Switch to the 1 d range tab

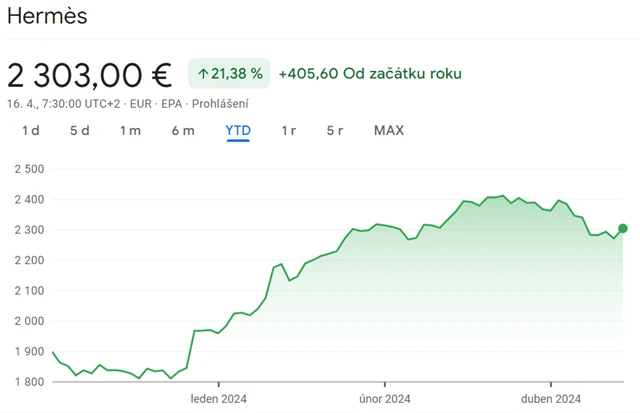click(x=31, y=131)
